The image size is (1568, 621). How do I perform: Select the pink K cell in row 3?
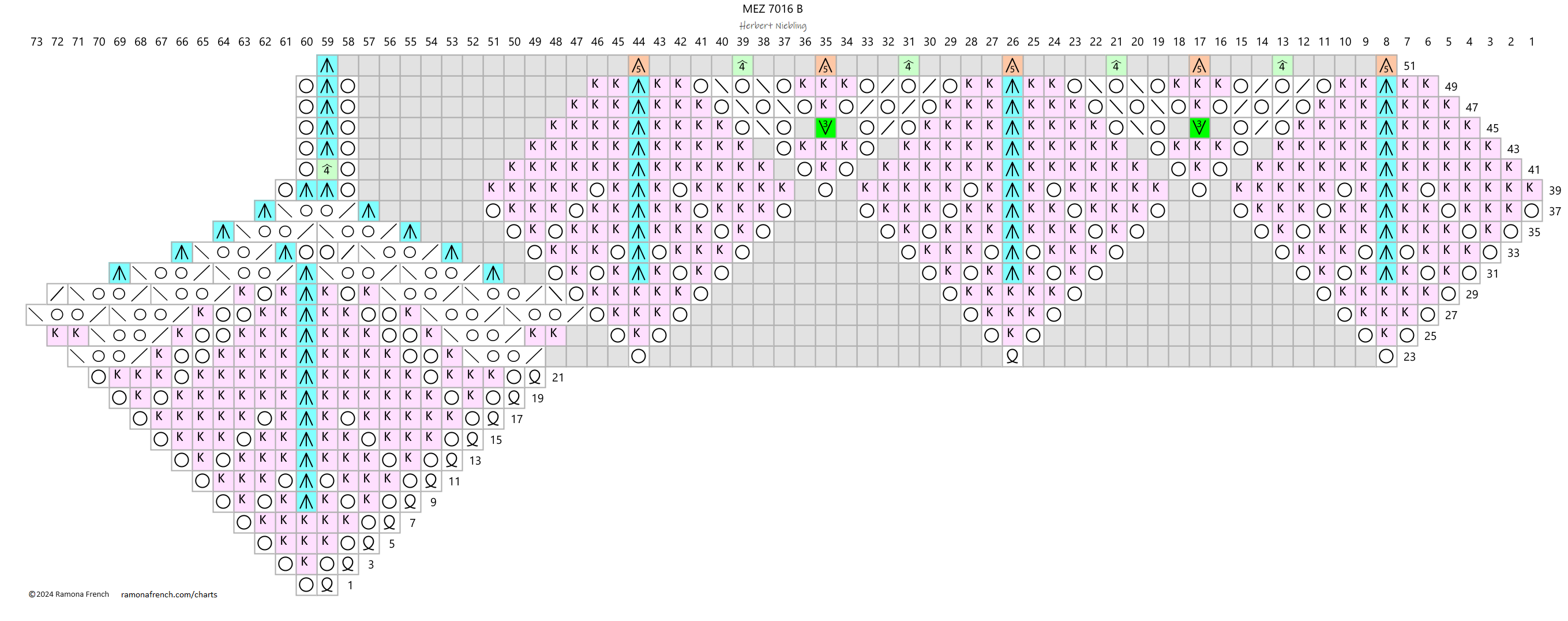pyautogui.click(x=306, y=563)
